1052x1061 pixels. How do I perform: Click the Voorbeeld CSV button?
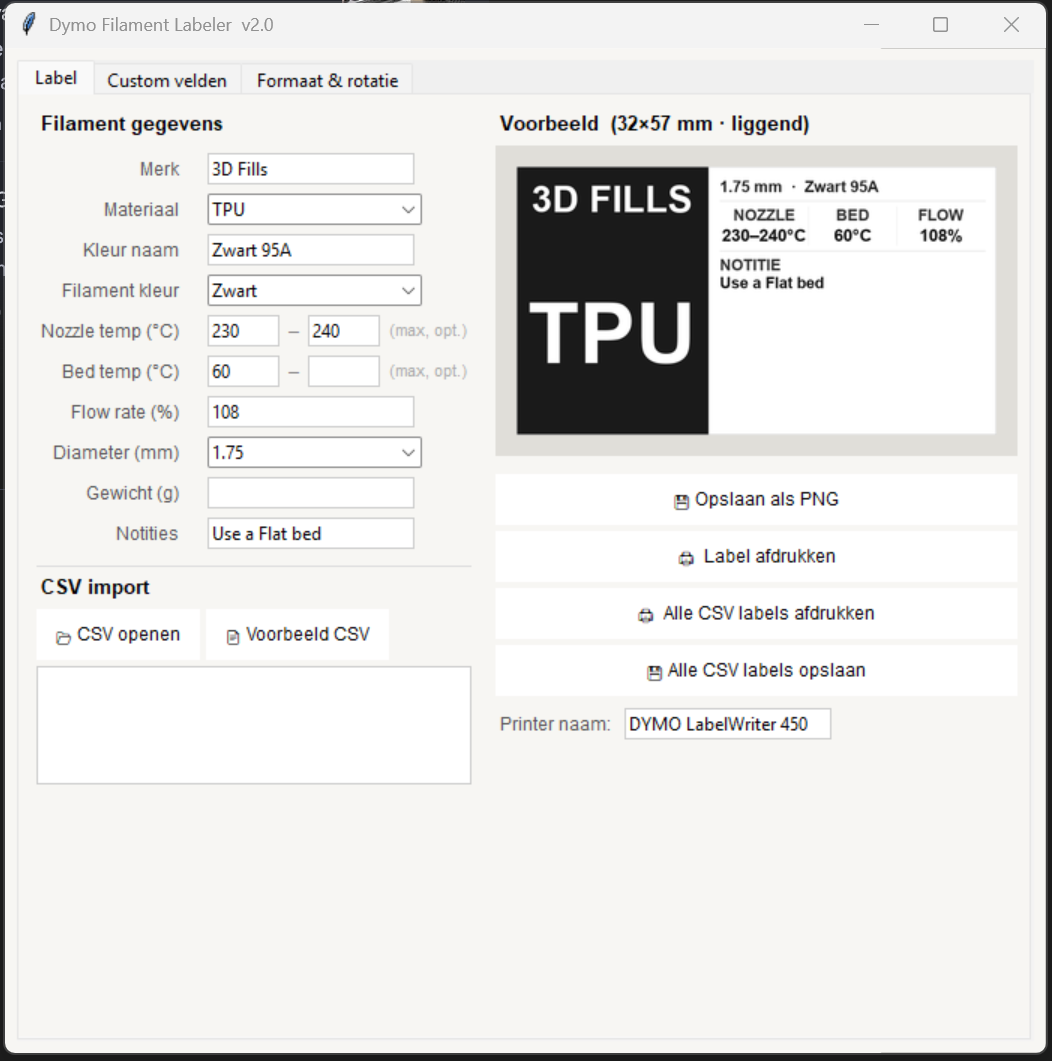tap(298, 635)
